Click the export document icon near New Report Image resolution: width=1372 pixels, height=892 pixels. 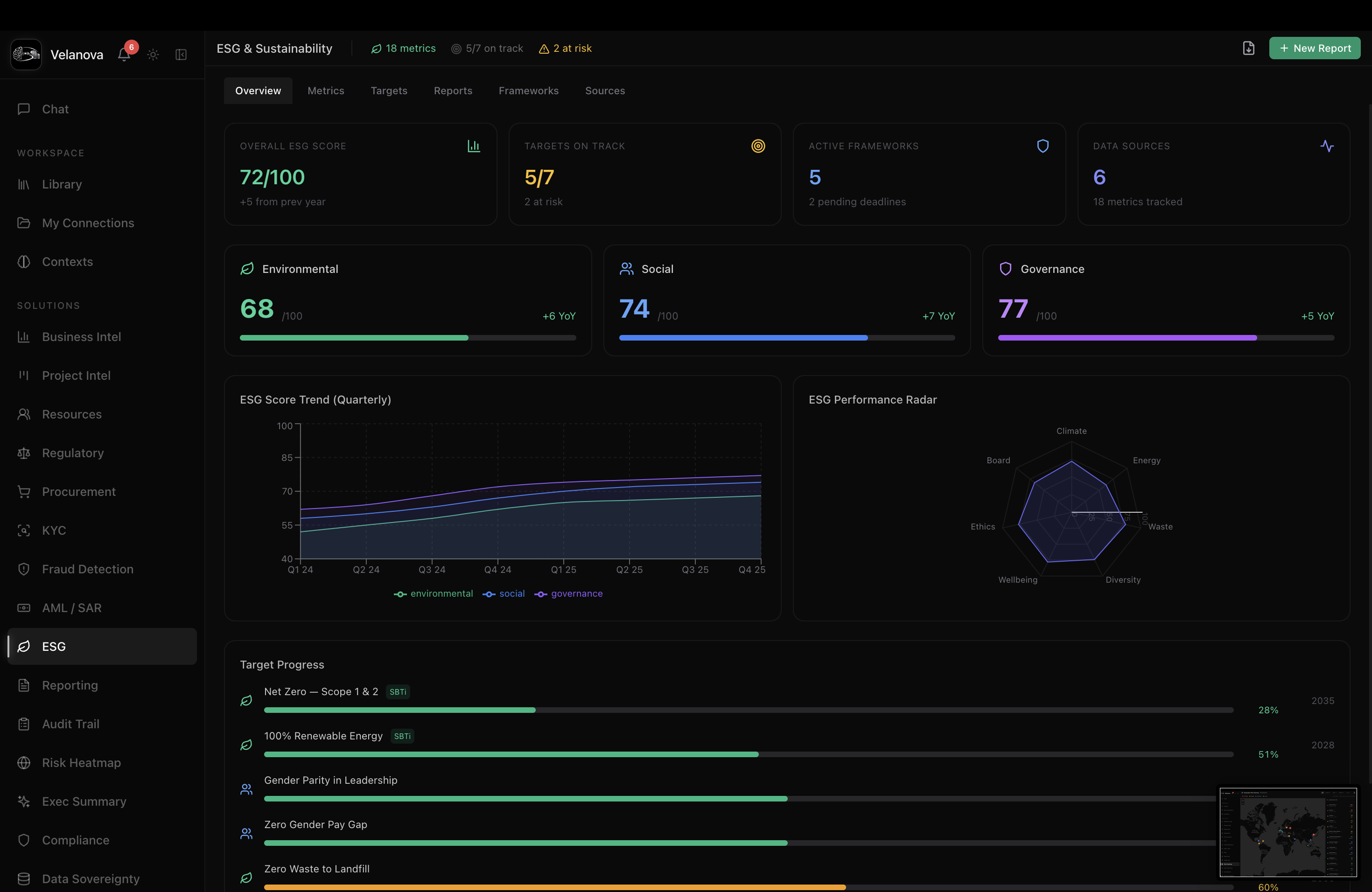[x=1249, y=48]
